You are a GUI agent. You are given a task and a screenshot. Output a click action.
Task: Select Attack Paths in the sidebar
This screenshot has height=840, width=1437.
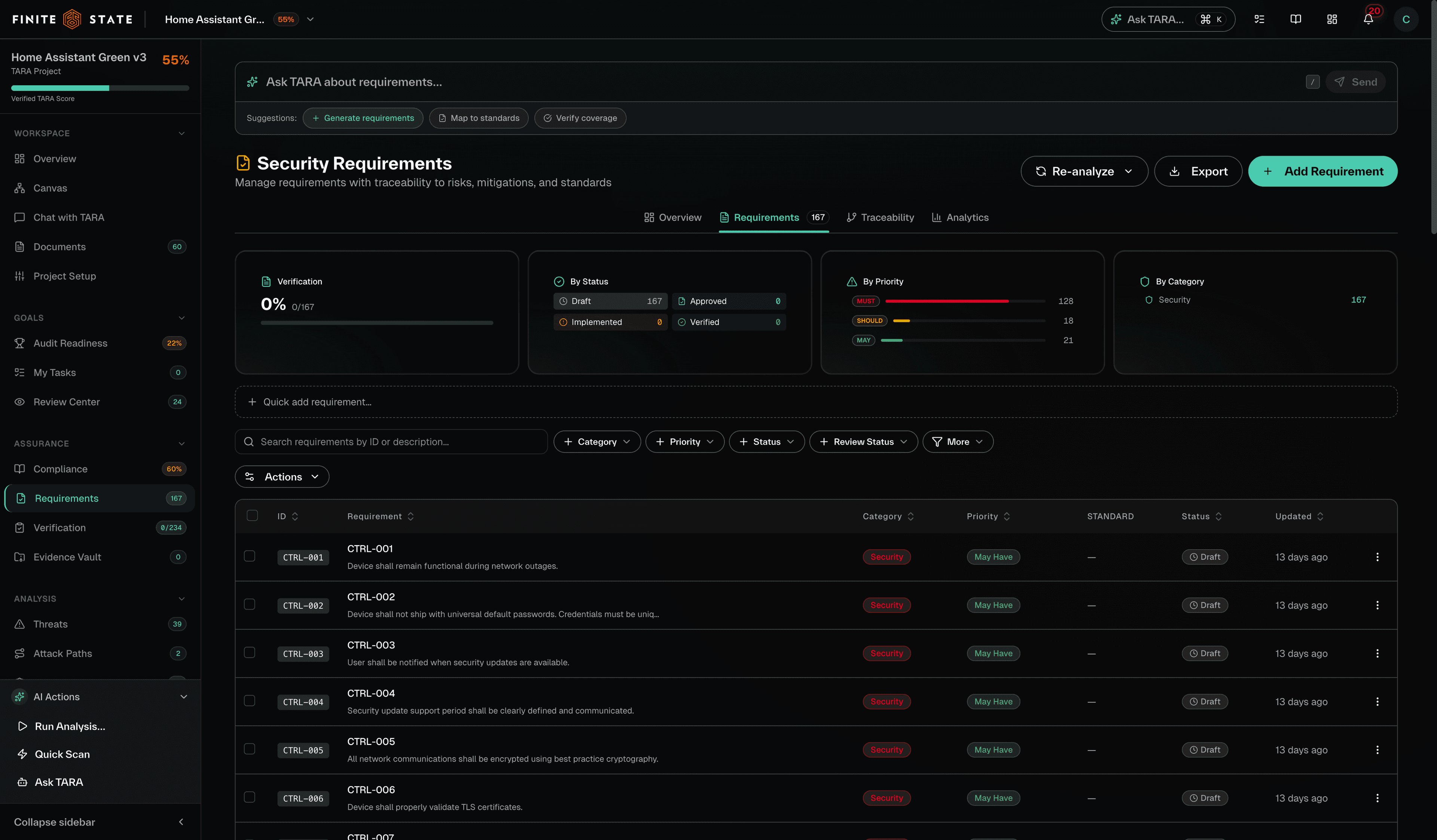(x=62, y=653)
